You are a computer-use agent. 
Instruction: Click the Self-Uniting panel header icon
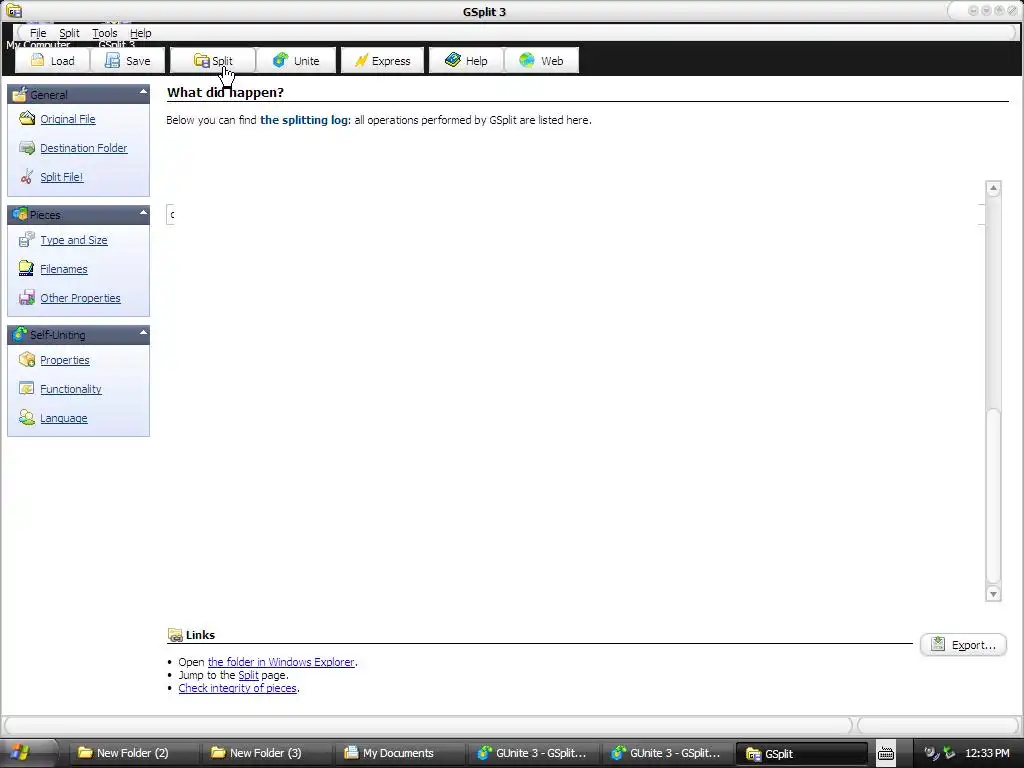pos(20,334)
